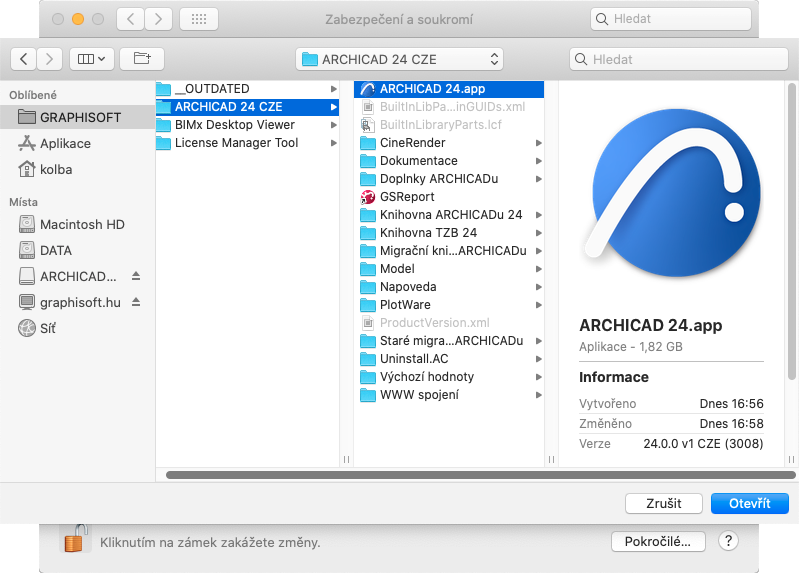The height and width of the screenshot is (573, 799).
Task: Open Knihovna ARCHICADu 24 folder
Action: point(449,215)
